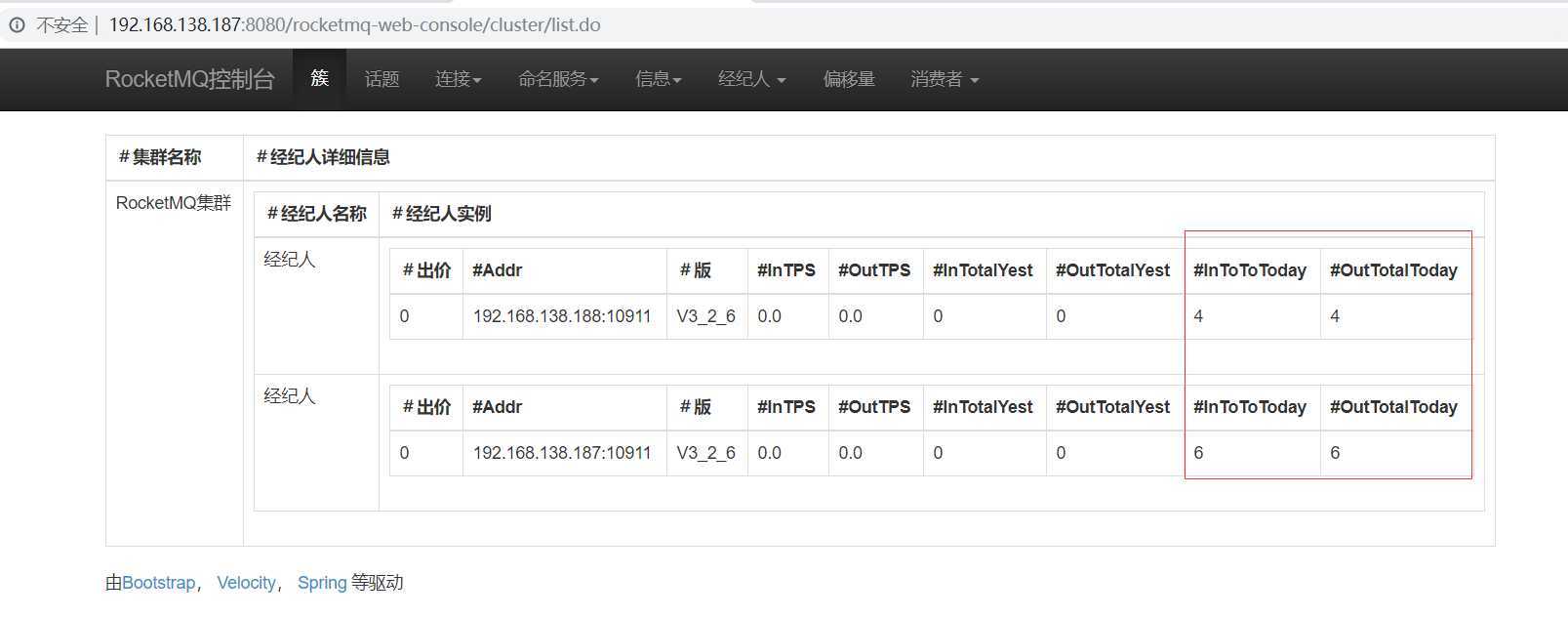Expand the 消费者 dropdown menu

point(945,79)
